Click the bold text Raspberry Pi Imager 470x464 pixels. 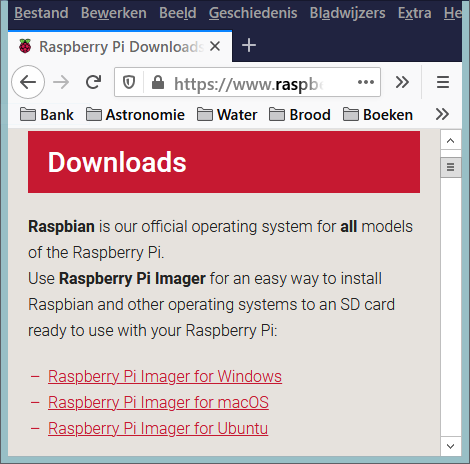click(x=132, y=279)
